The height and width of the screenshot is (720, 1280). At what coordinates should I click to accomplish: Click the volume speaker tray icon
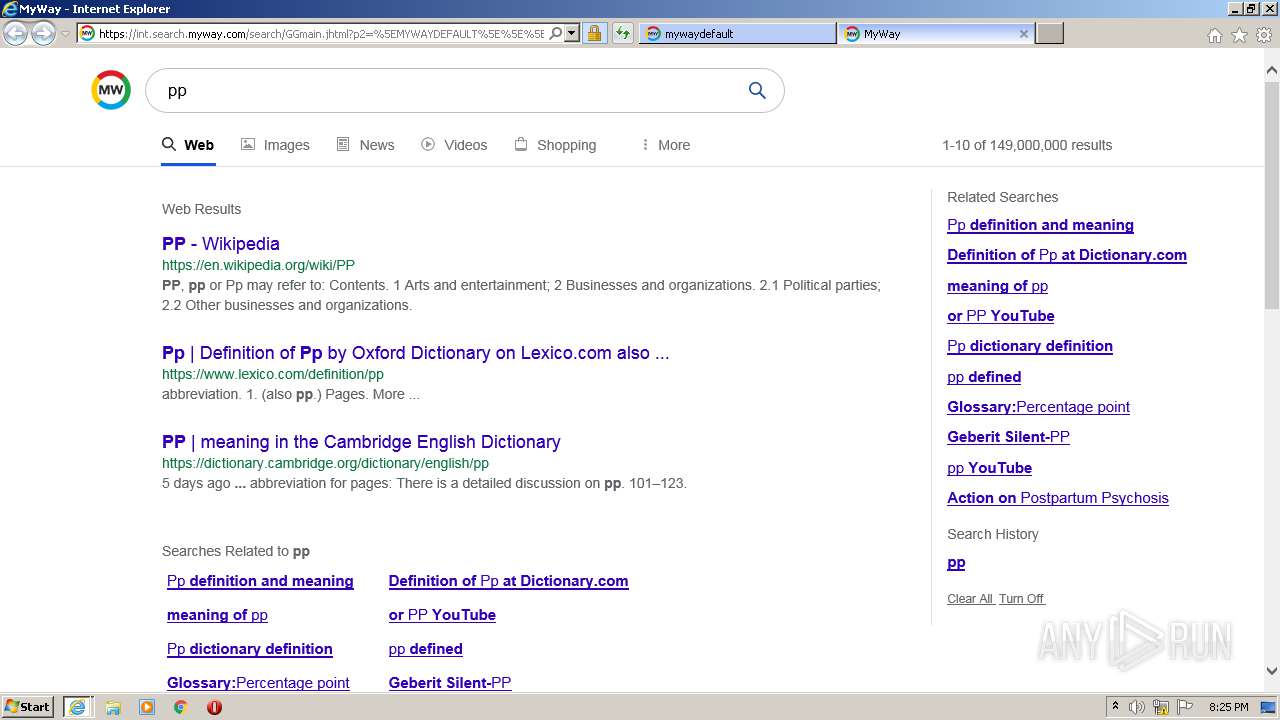[x=1137, y=707]
